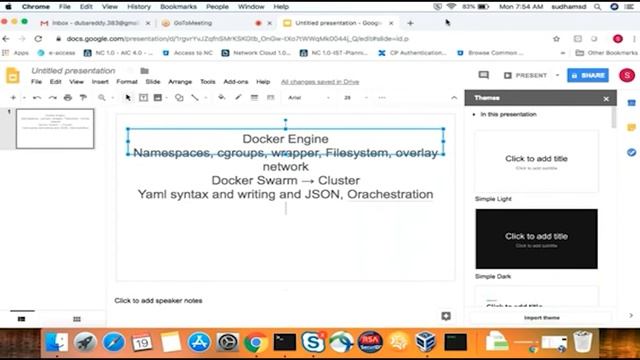Click the move to folder icon
Viewport: 640px width, 360px height.
coord(144,71)
